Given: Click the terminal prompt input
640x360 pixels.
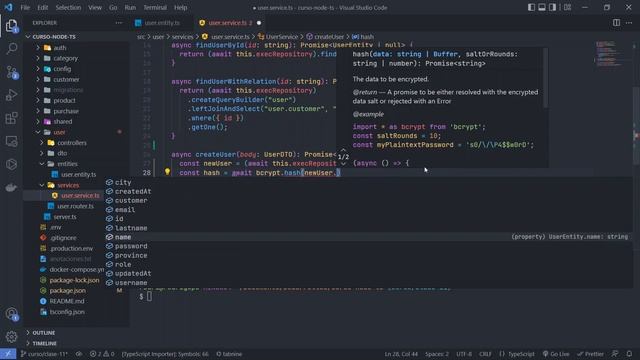Looking at the screenshot, I should 149,296.
